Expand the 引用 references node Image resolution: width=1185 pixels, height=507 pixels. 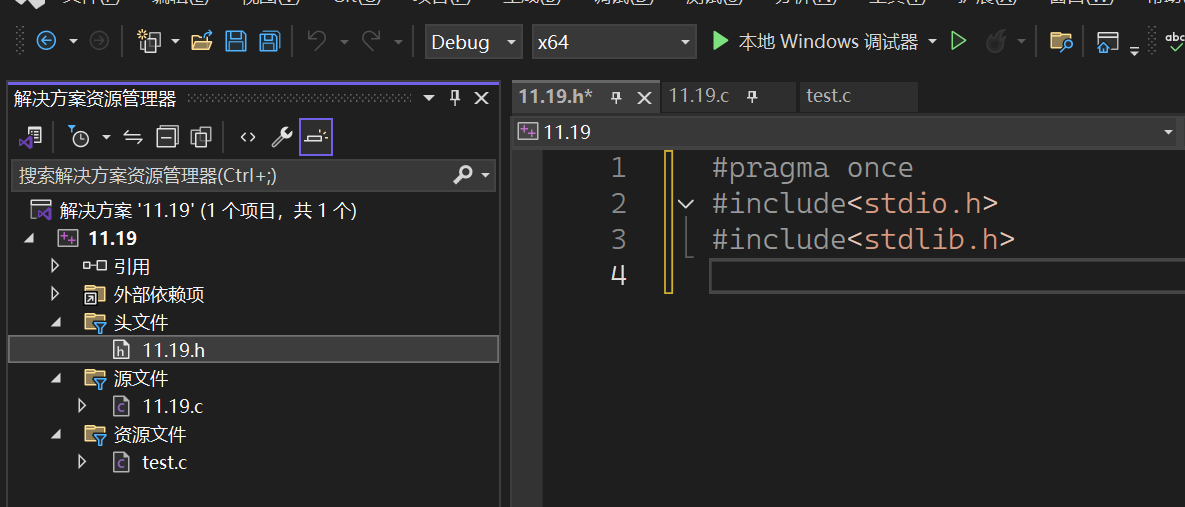tap(54, 266)
